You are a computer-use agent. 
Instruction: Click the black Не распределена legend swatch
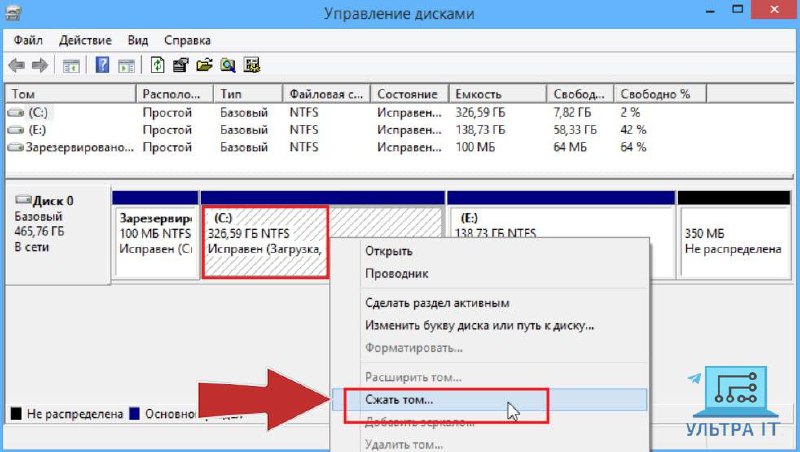click(x=15, y=413)
